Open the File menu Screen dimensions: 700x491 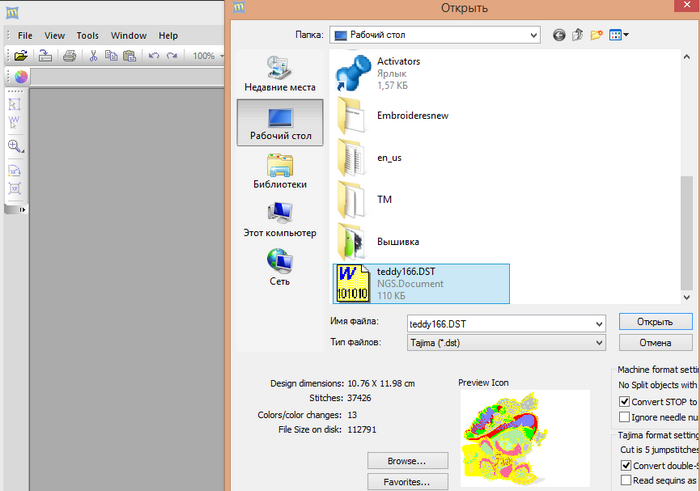click(25, 36)
